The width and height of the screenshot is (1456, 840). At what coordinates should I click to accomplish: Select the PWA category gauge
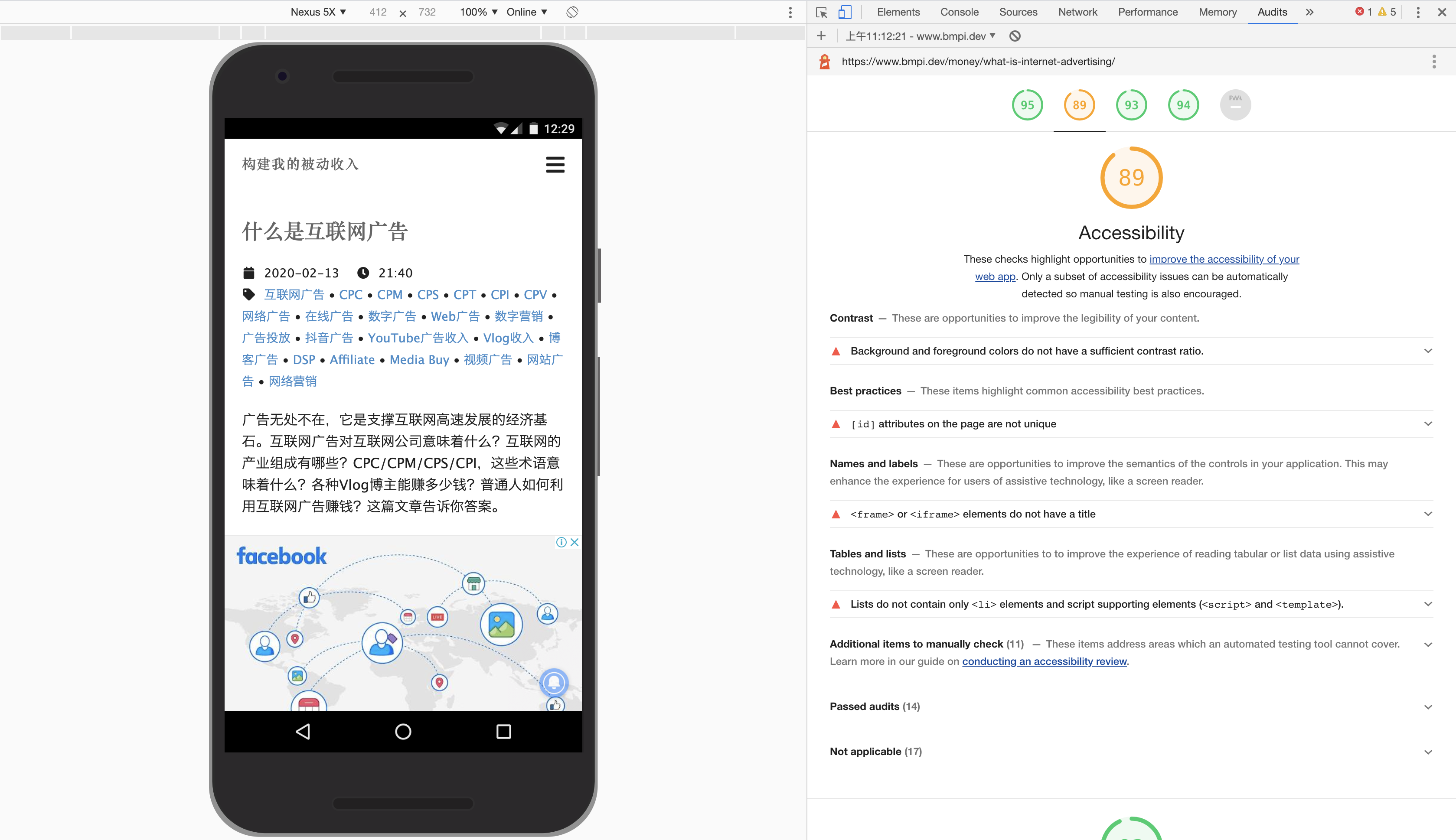click(x=1235, y=105)
